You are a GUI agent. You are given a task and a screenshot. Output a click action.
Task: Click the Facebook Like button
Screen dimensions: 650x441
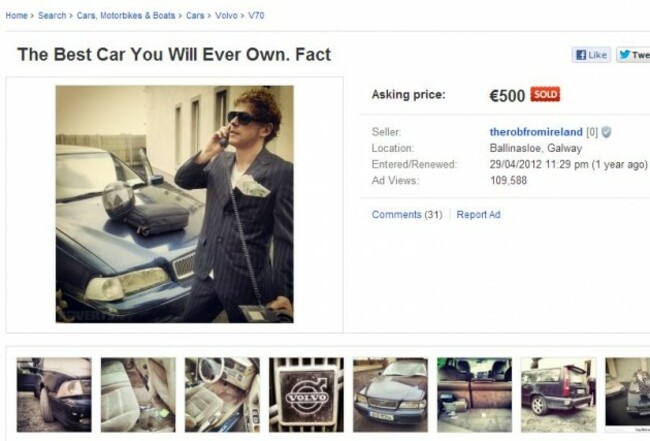tap(591, 55)
